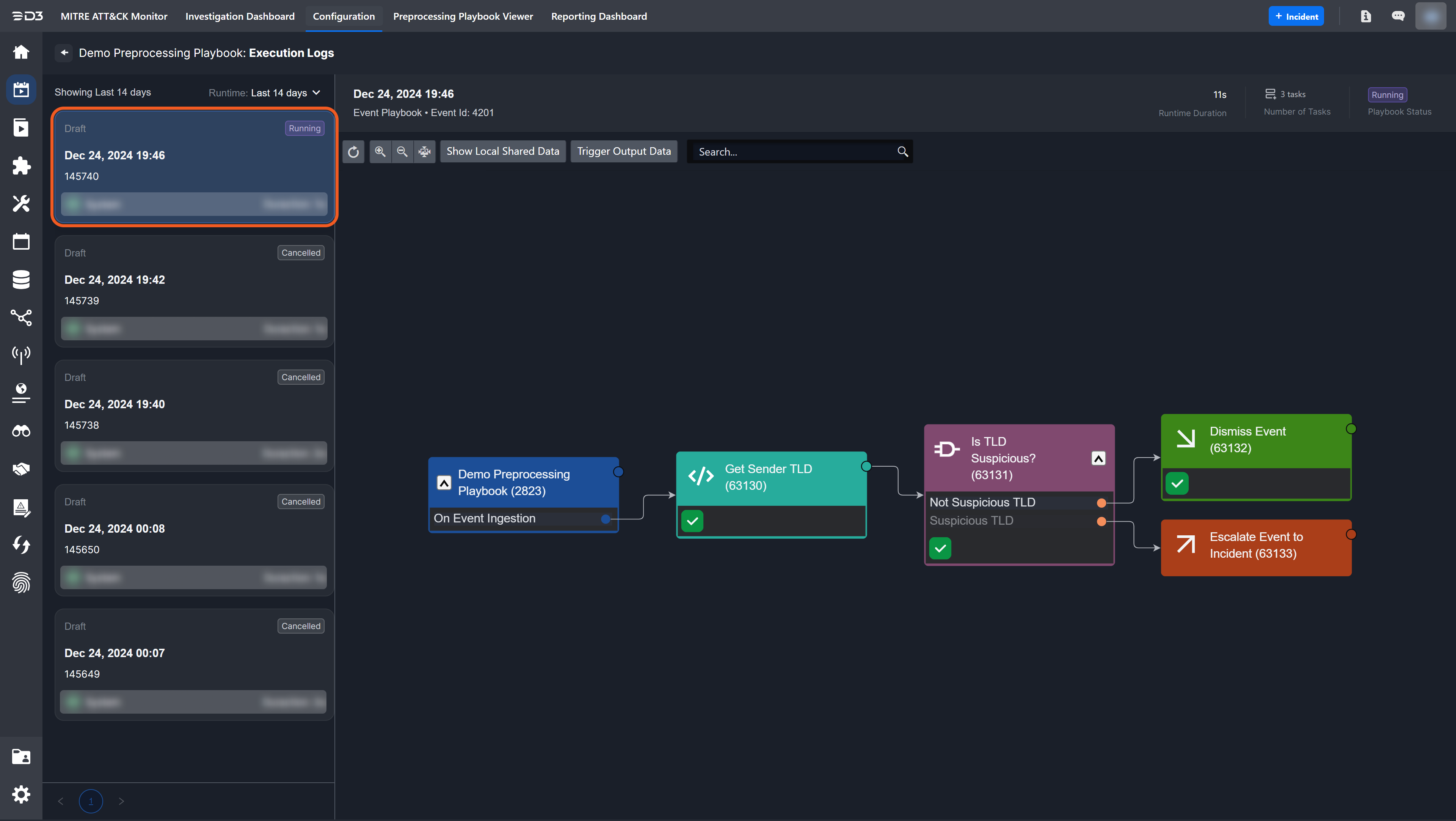Open the home icon in left sidebar

point(21,52)
